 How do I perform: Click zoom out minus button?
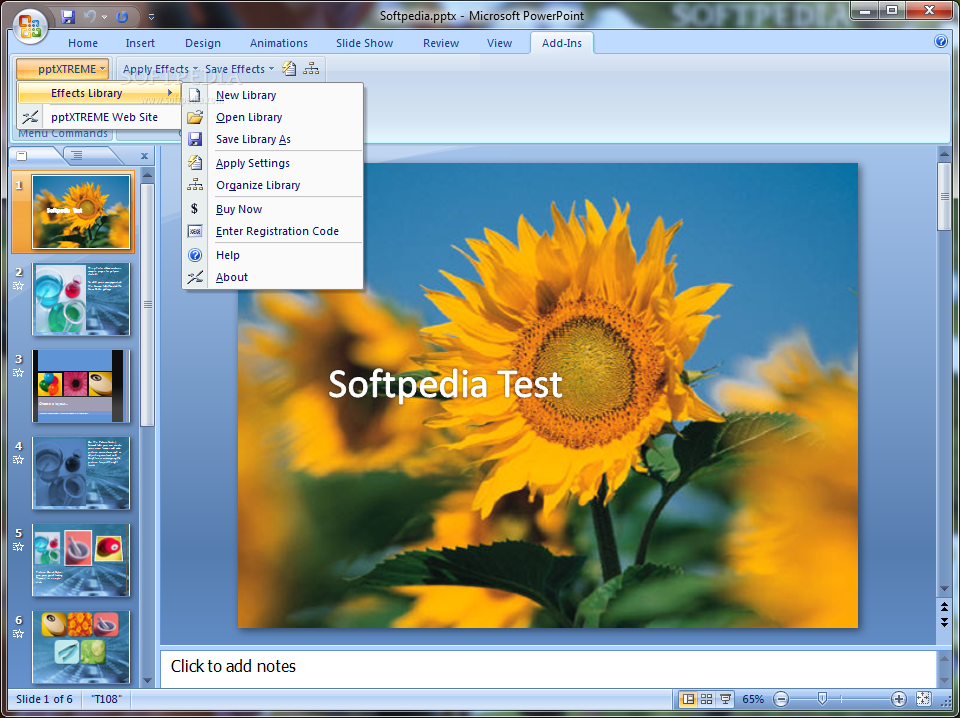click(781, 698)
